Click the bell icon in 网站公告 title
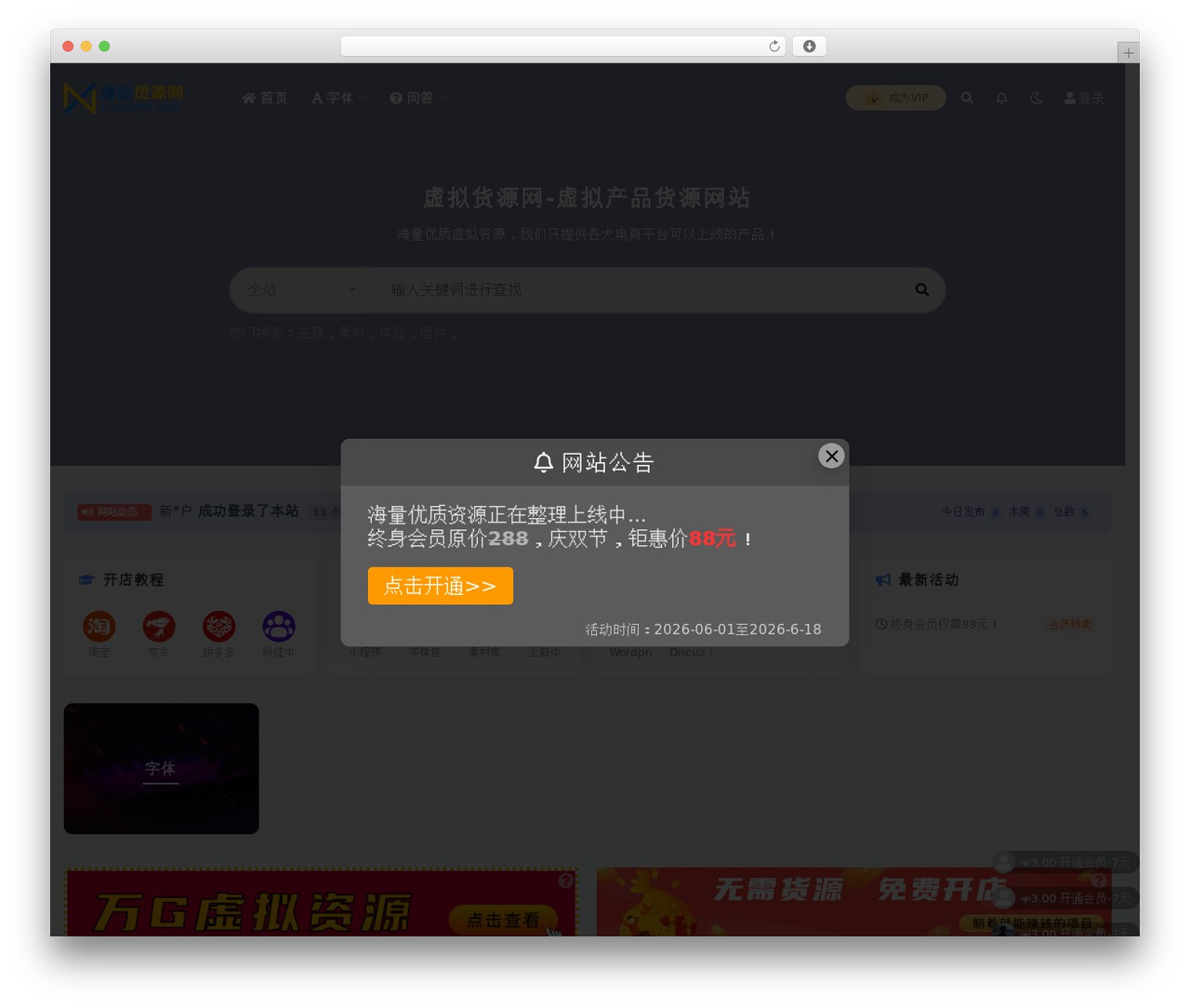This screenshot has height=1008, width=1190. [544, 462]
